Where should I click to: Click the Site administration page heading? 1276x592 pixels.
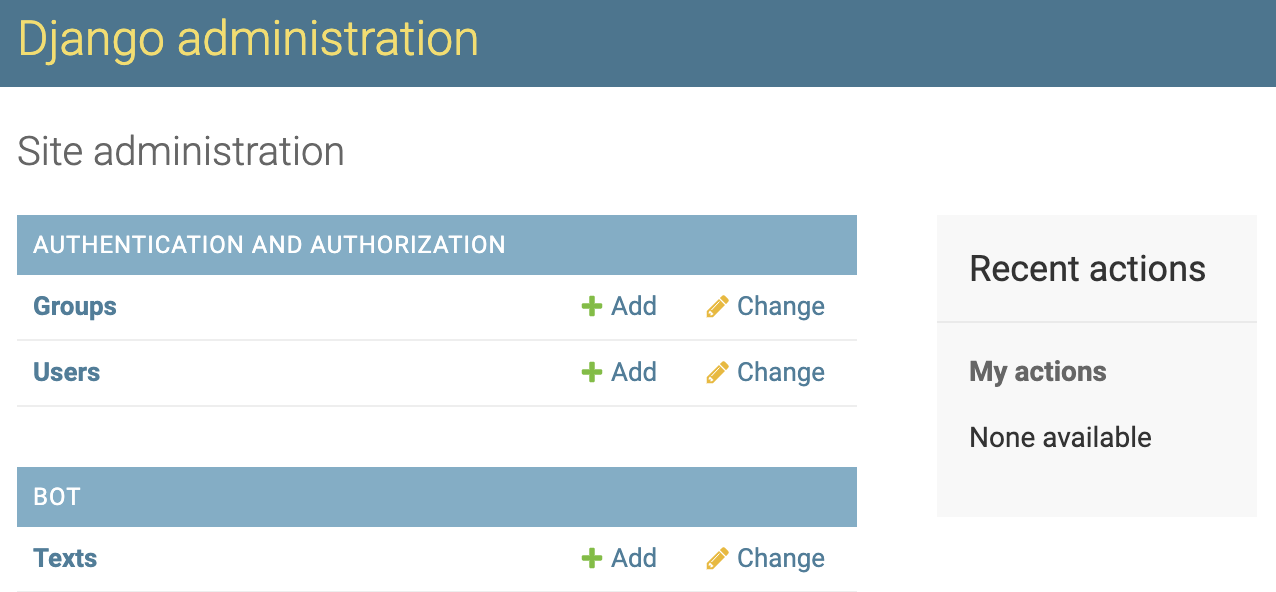[181, 152]
